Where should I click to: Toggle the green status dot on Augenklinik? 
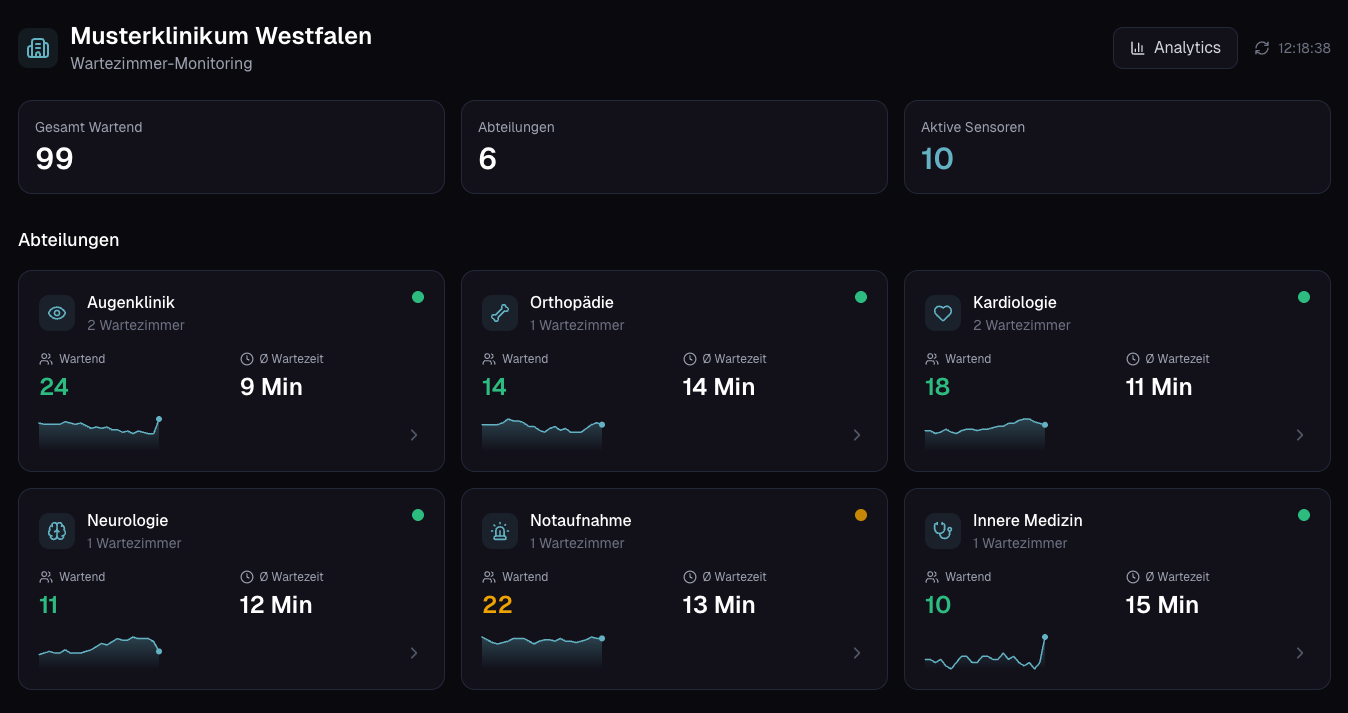click(x=418, y=297)
